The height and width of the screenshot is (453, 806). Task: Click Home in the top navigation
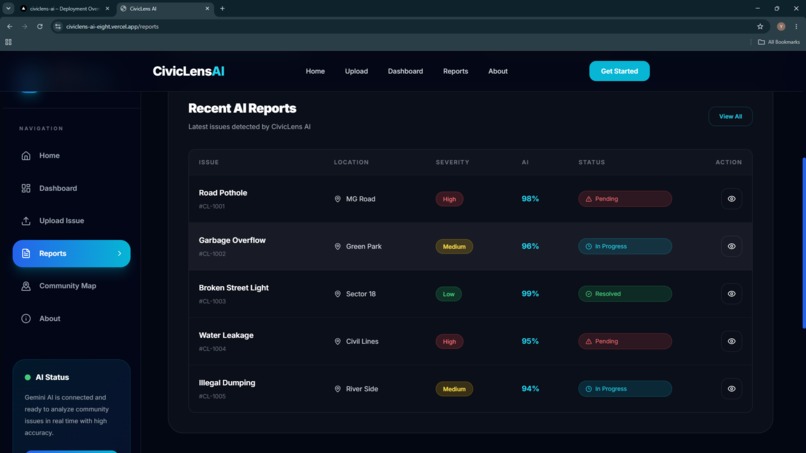[x=315, y=71]
